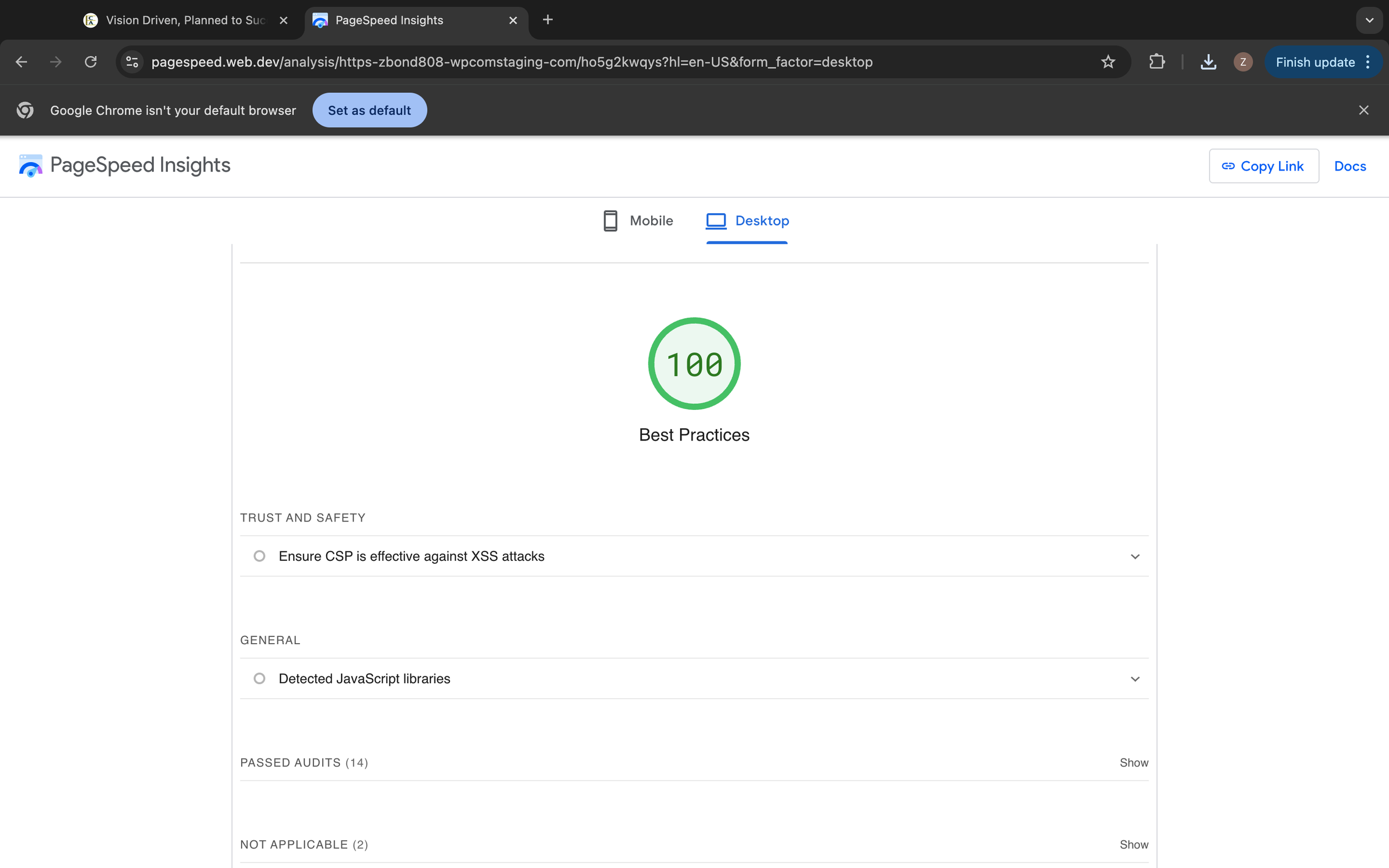Click the 100 Best Practices score gauge
This screenshot has height=868, width=1389.
[693, 364]
